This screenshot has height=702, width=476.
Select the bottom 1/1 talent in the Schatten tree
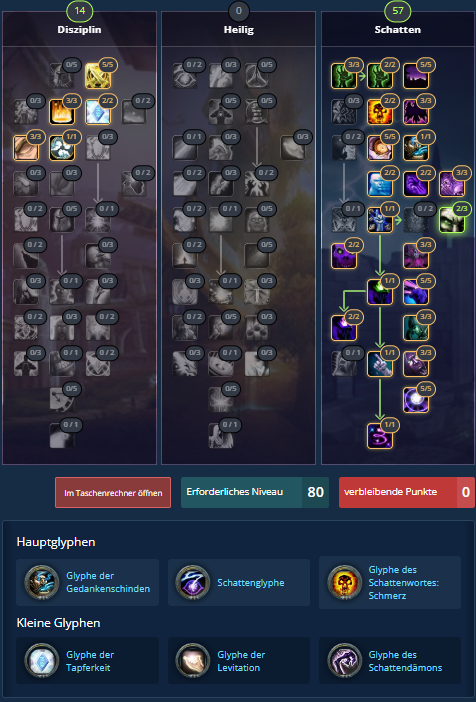[x=380, y=436]
